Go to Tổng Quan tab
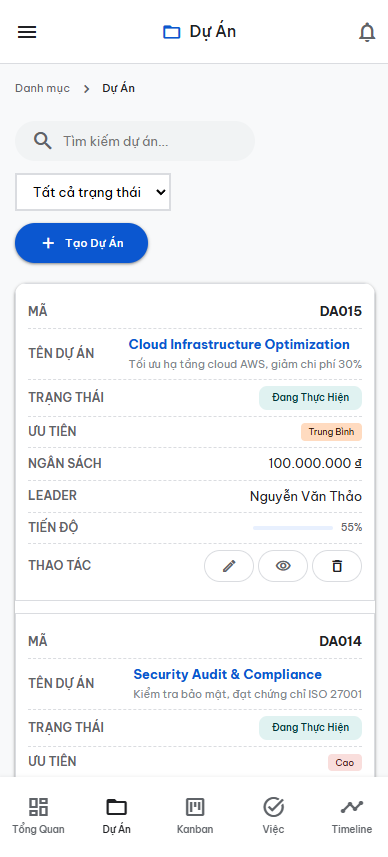Screen dimensions: 388x857 [38, 815]
